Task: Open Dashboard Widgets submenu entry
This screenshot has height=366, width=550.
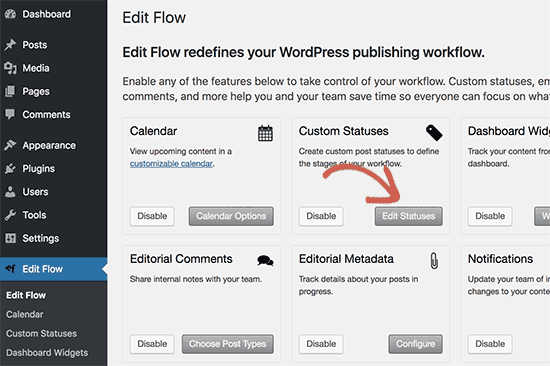Action: (x=47, y=352)
